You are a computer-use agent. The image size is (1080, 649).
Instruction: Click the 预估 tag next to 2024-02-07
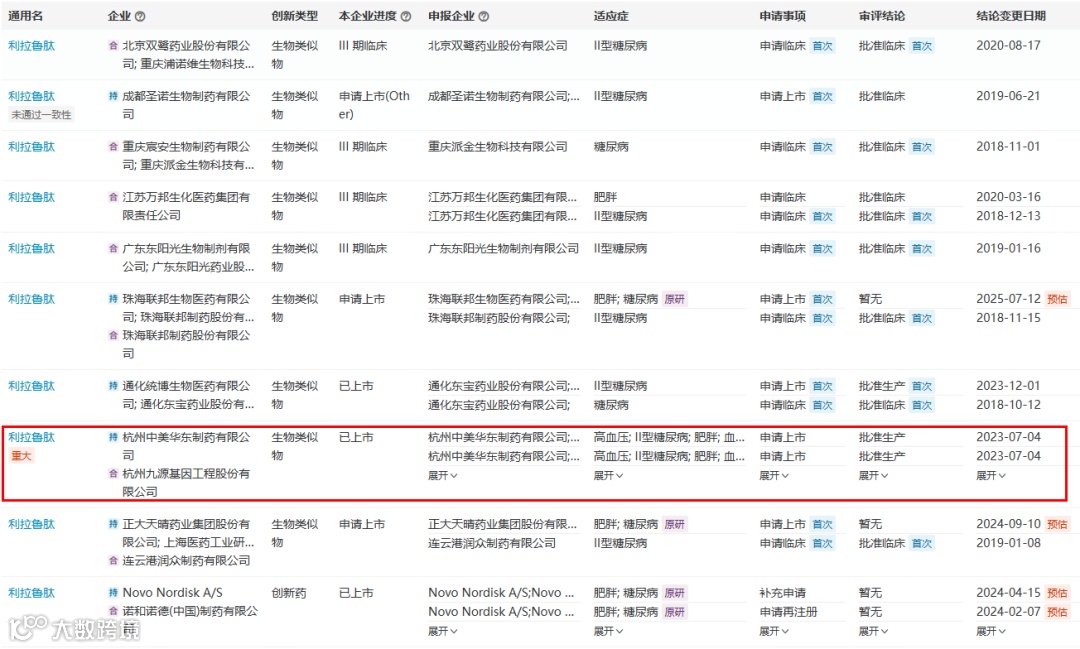[1057, 612]
